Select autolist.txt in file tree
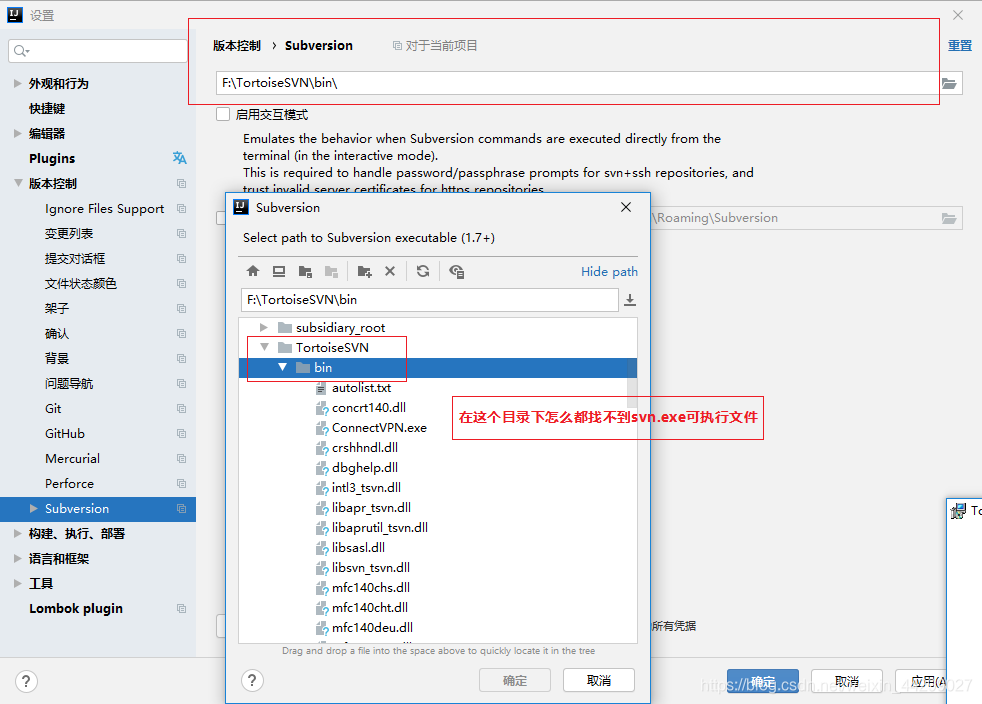The image size is (982, 704). (x=361, y=388)
